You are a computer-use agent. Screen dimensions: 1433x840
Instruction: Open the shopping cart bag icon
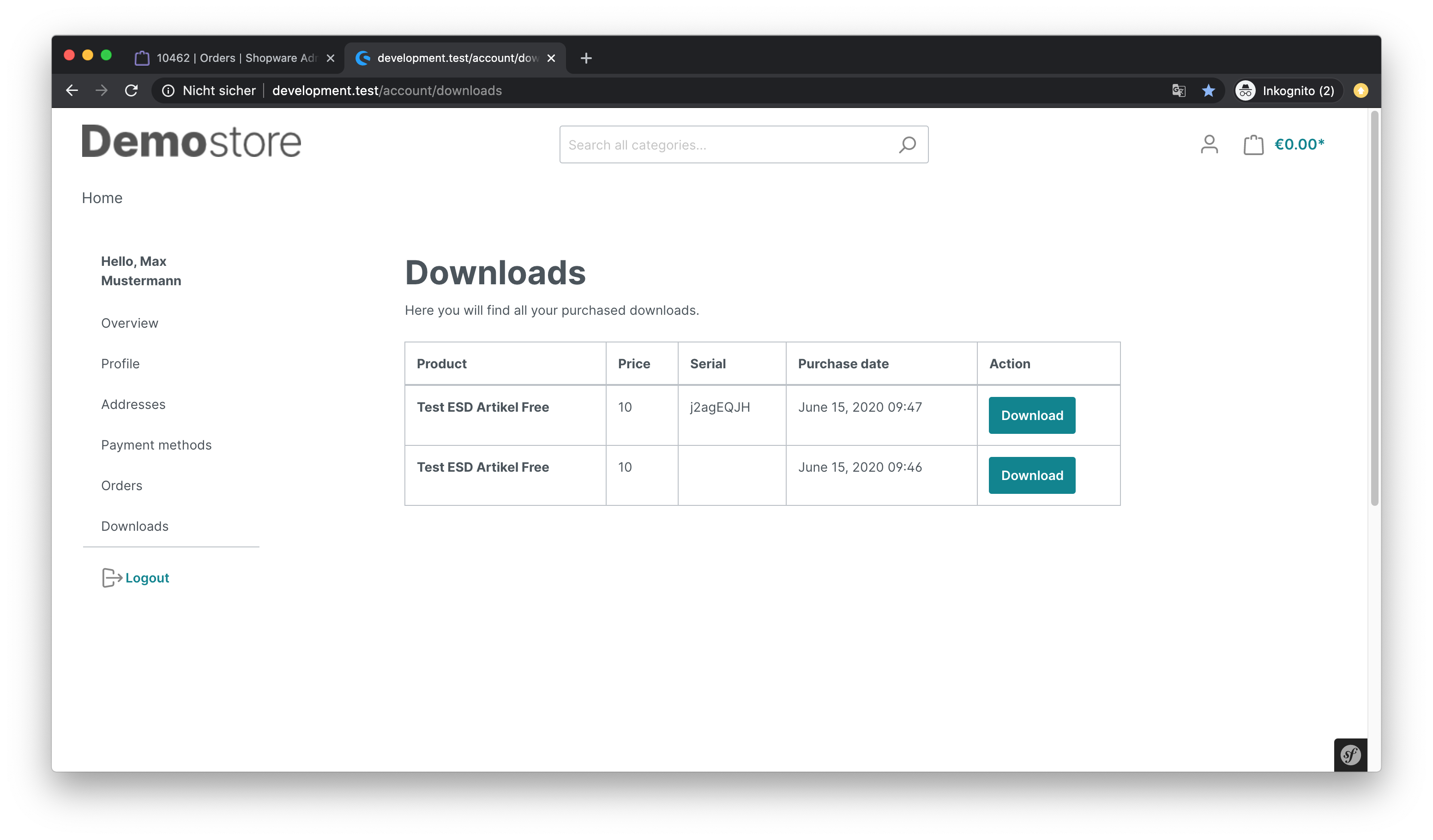click(1253, 144)
